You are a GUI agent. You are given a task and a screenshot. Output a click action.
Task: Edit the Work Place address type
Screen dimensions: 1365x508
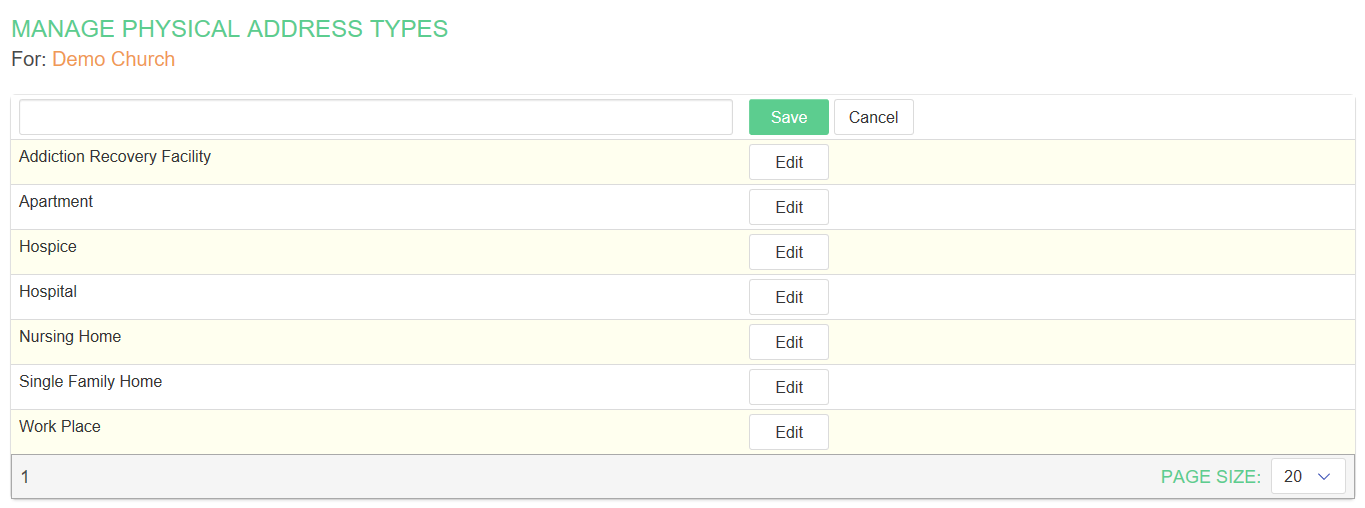pyautogui.click(x=788, y=432)
